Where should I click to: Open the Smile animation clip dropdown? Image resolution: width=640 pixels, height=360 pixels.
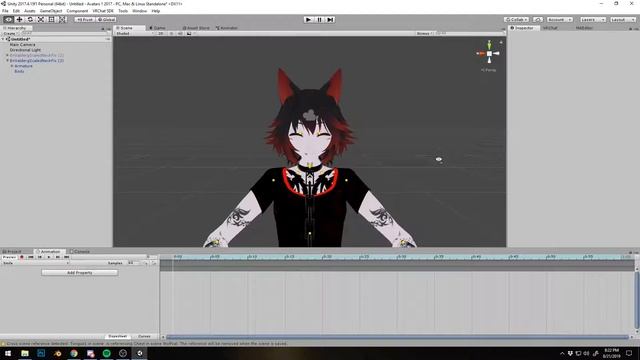click(x=36, y=263)
